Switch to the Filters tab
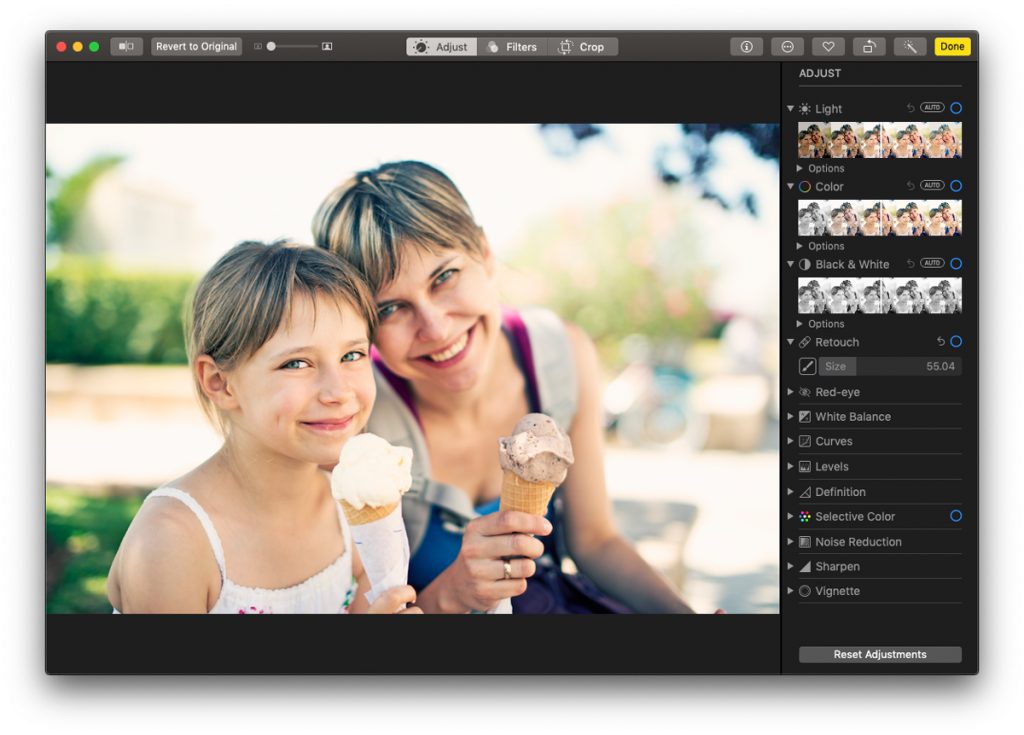This screenshot has width=1024, height=735. (x=513, y=47)
